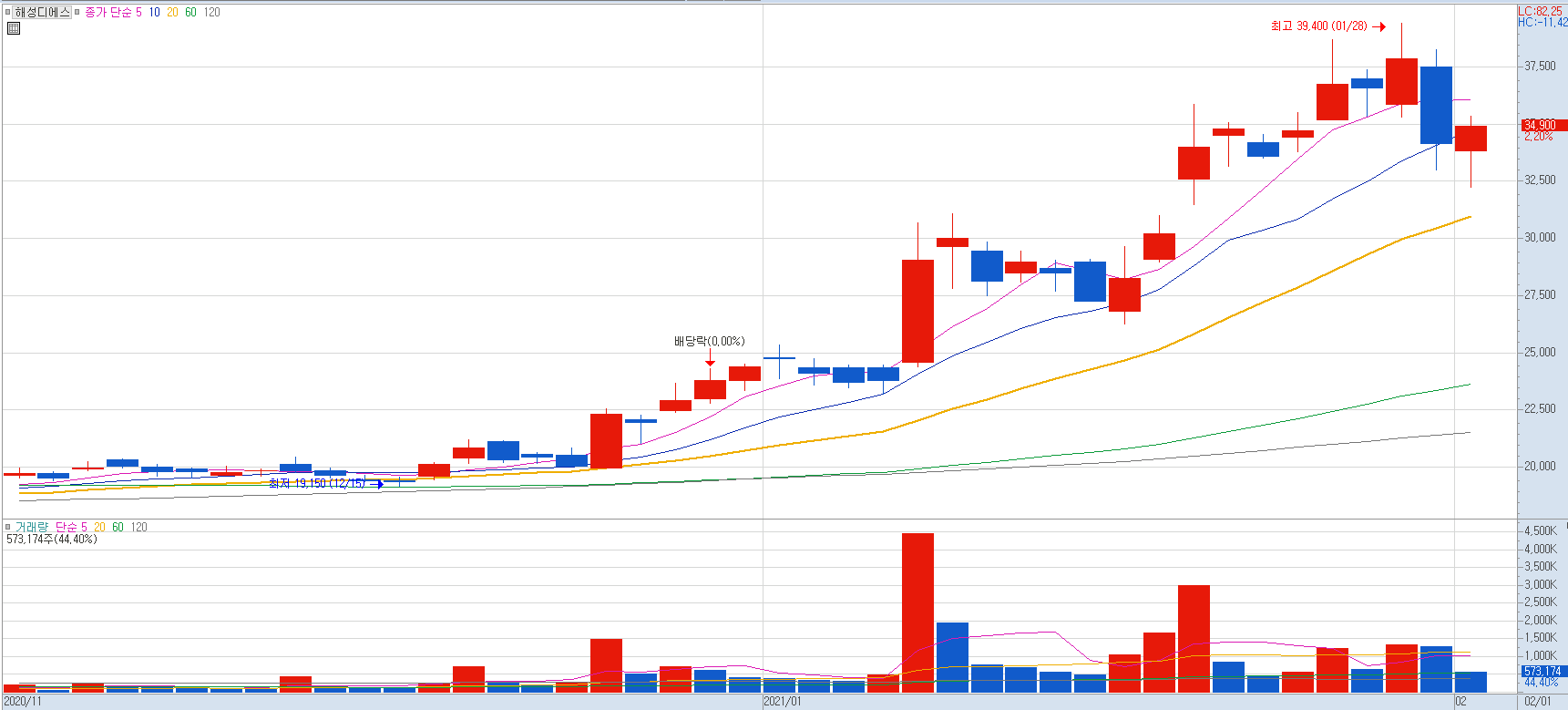
Task: Click the price MA 60 legend
Action: [x=190, y=12]
